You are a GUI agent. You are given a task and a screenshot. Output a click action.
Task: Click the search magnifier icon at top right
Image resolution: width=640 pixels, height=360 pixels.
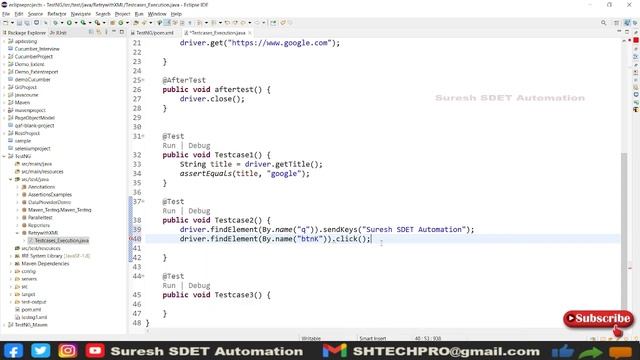click(x=603, y=23)
